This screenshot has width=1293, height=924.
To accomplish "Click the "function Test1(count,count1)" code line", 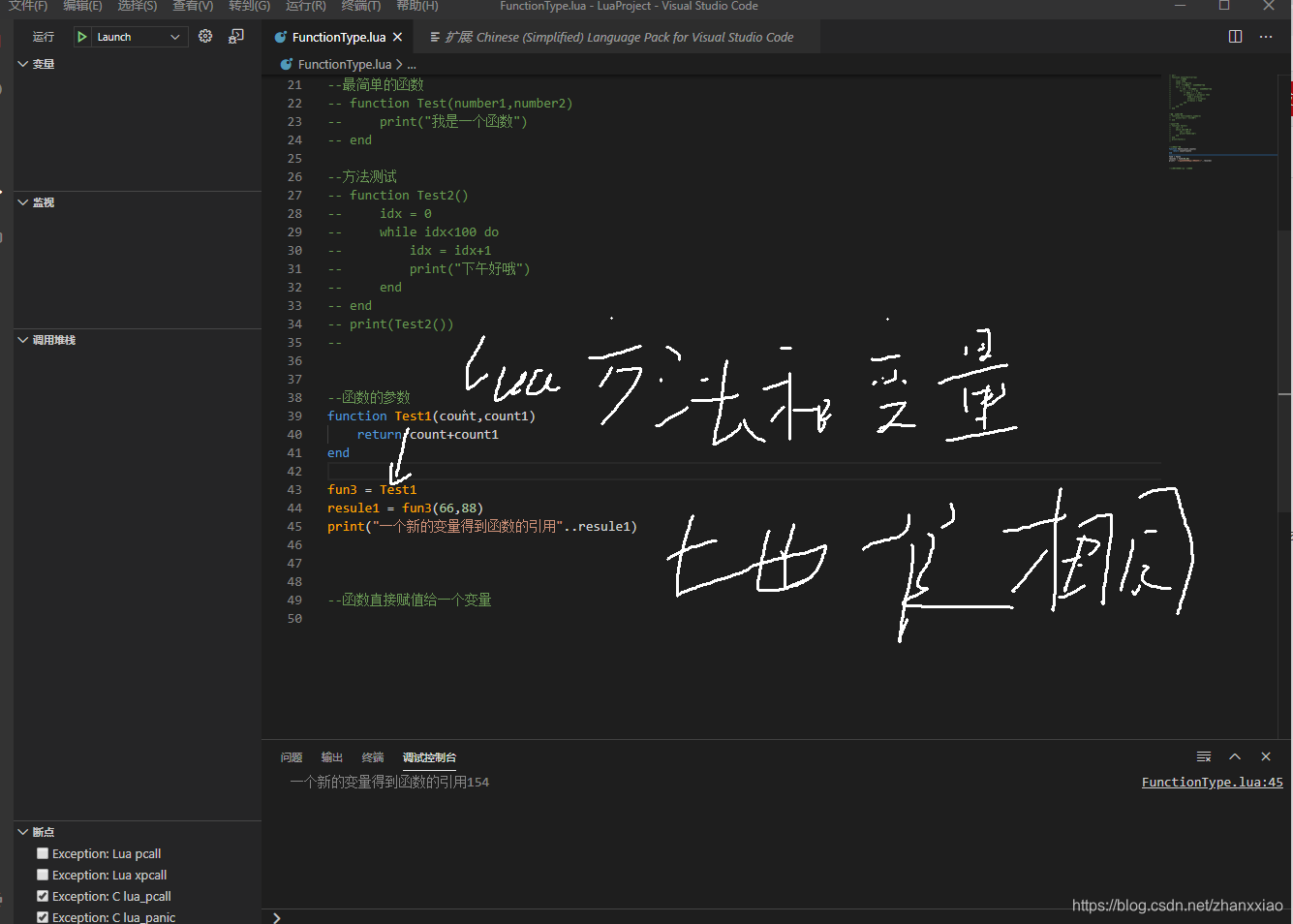I will (431, 416).
